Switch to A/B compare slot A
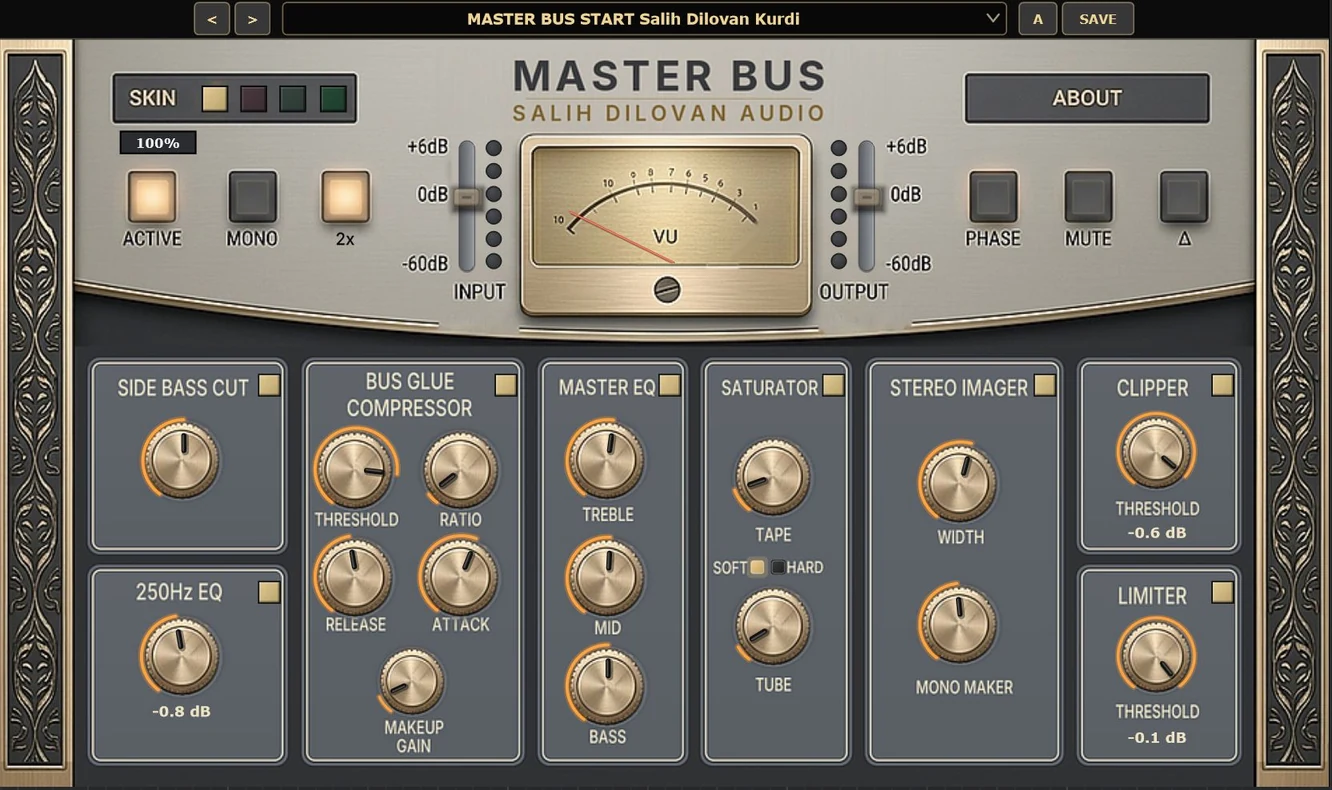The width and height of the screenshot is (1332, 790). (x=1038, y=19)
